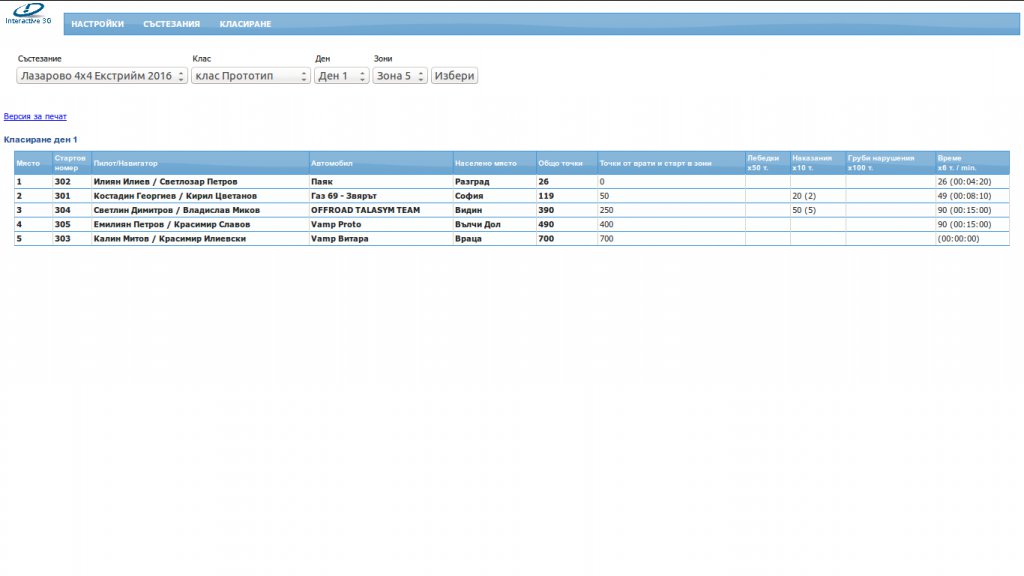Select the Илиян Илиев / Светлозар Петров row
Screen dimensions: 1024x576
(x=165, y=182)
